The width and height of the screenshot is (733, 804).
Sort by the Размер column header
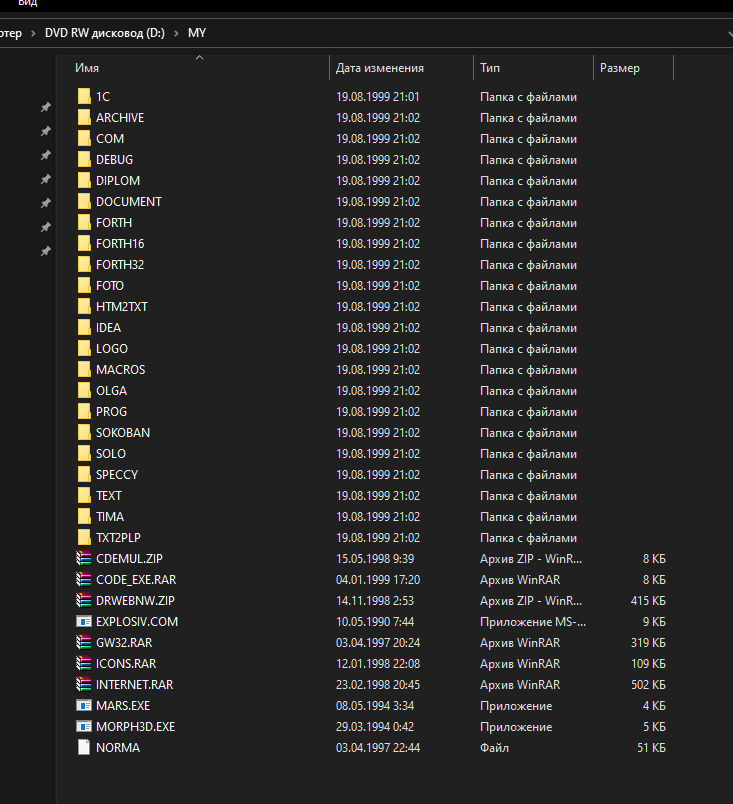pyautogui.click(x=620, y=68)
